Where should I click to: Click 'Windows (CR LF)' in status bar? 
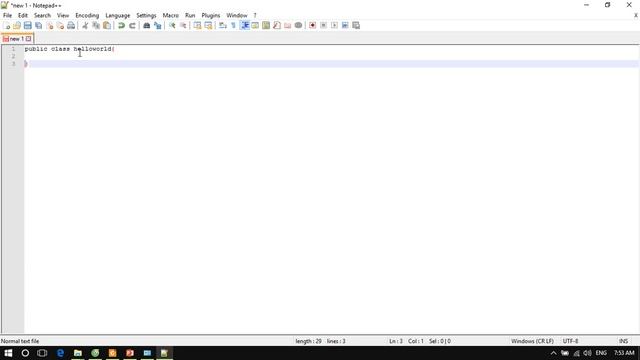[532, 341]
